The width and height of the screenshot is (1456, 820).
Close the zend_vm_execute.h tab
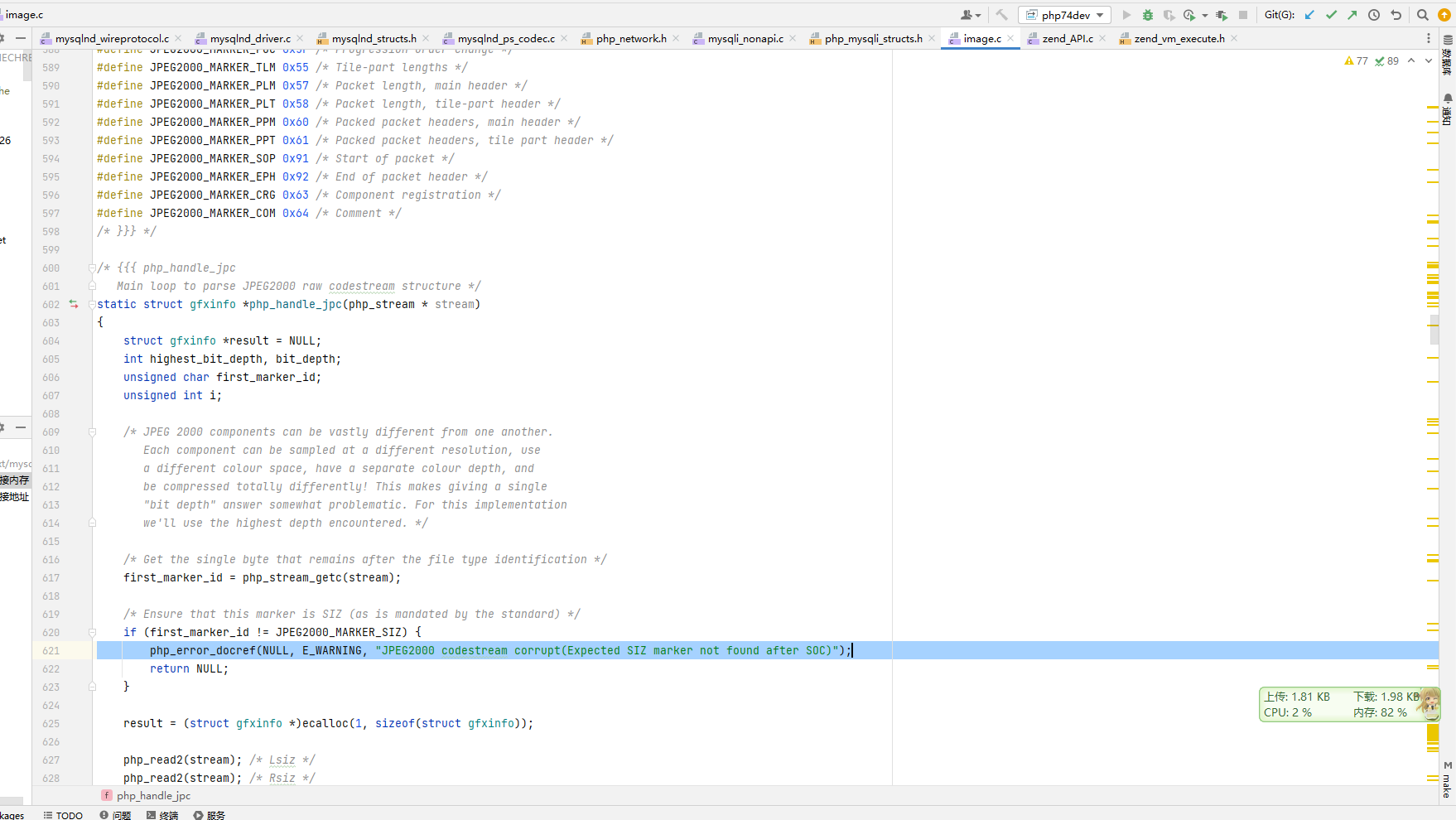(1234, 38)
